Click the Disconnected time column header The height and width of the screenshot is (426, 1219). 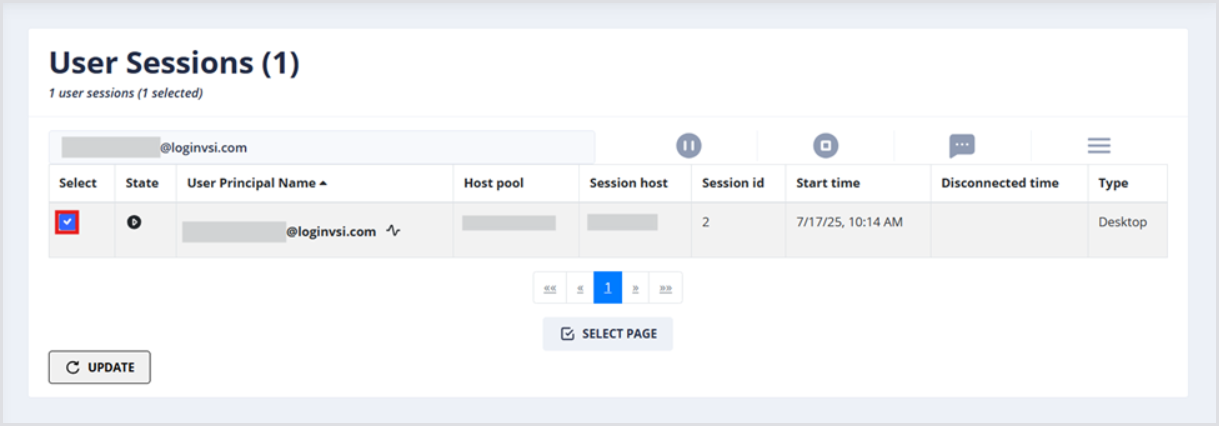(x=1000, y=183)
